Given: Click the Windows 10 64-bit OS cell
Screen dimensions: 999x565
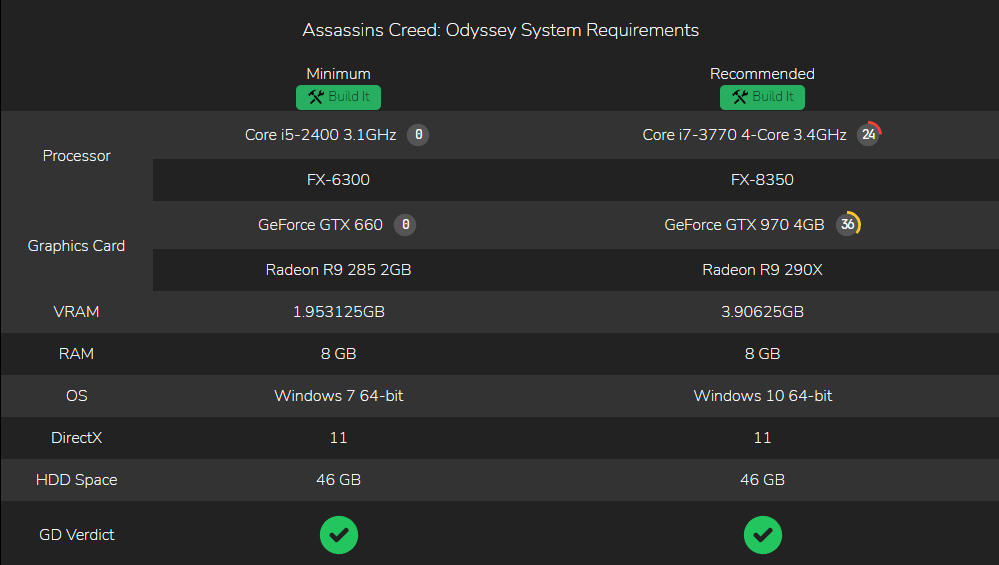Looking at the screenshot, I should point(763,396).
